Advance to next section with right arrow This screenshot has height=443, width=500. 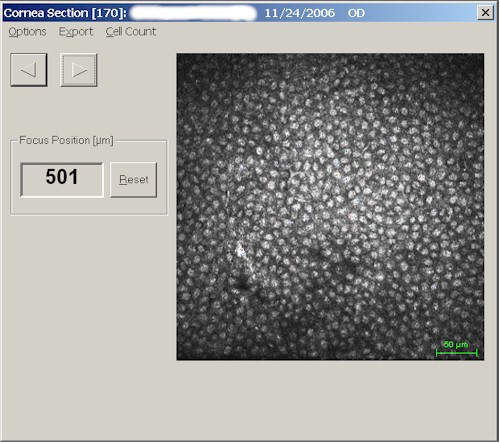(79, 70)
